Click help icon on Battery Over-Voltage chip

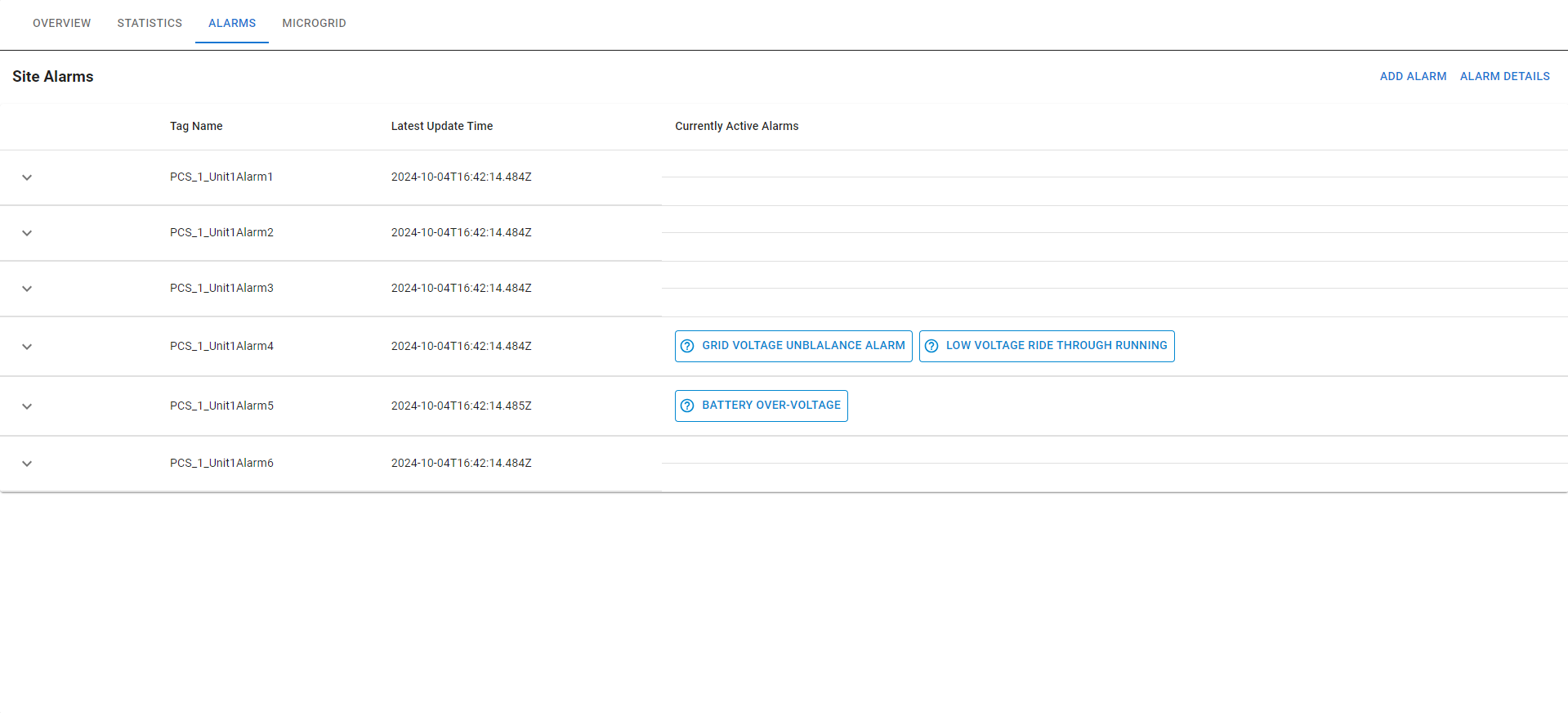point(687,406)
